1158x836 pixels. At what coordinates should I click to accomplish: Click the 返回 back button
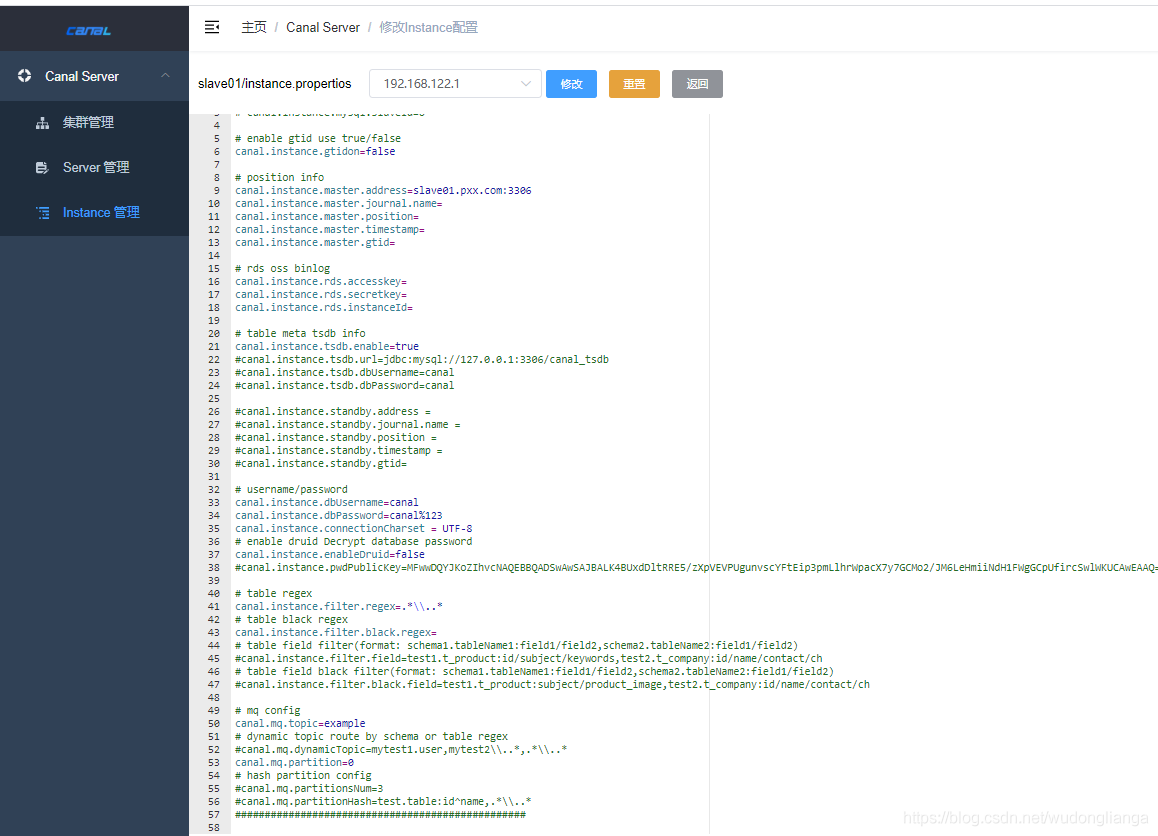(x=697, y=83)
